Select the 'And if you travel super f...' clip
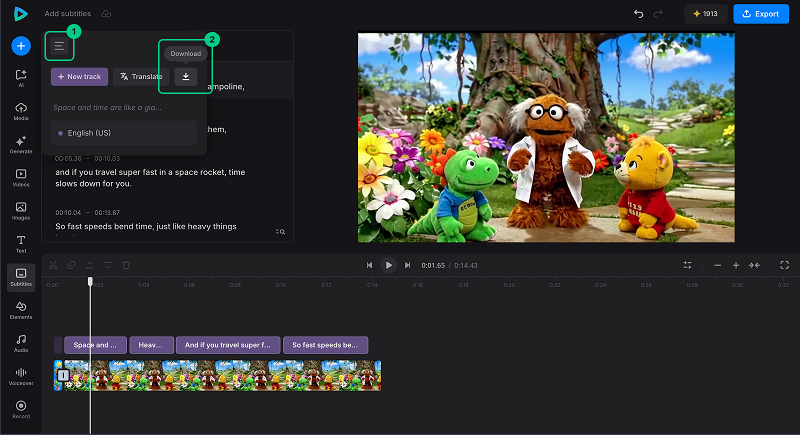The image size is (800, 435). (228, 345)
